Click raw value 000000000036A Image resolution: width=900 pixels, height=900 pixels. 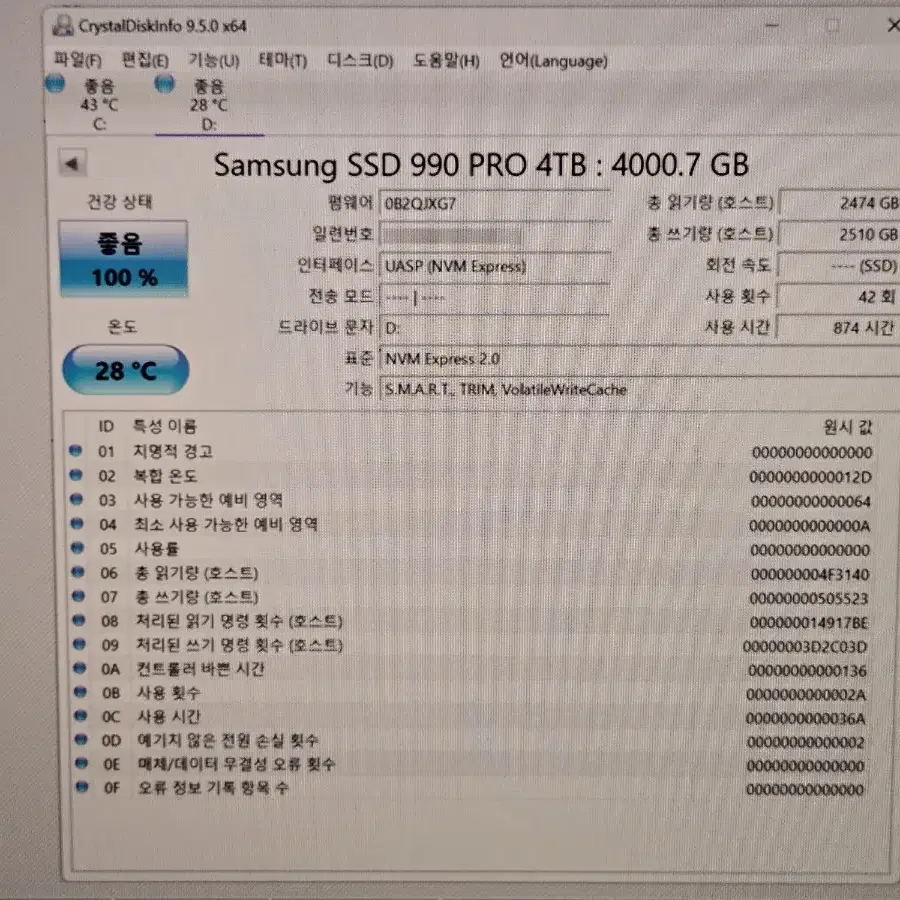805,719
